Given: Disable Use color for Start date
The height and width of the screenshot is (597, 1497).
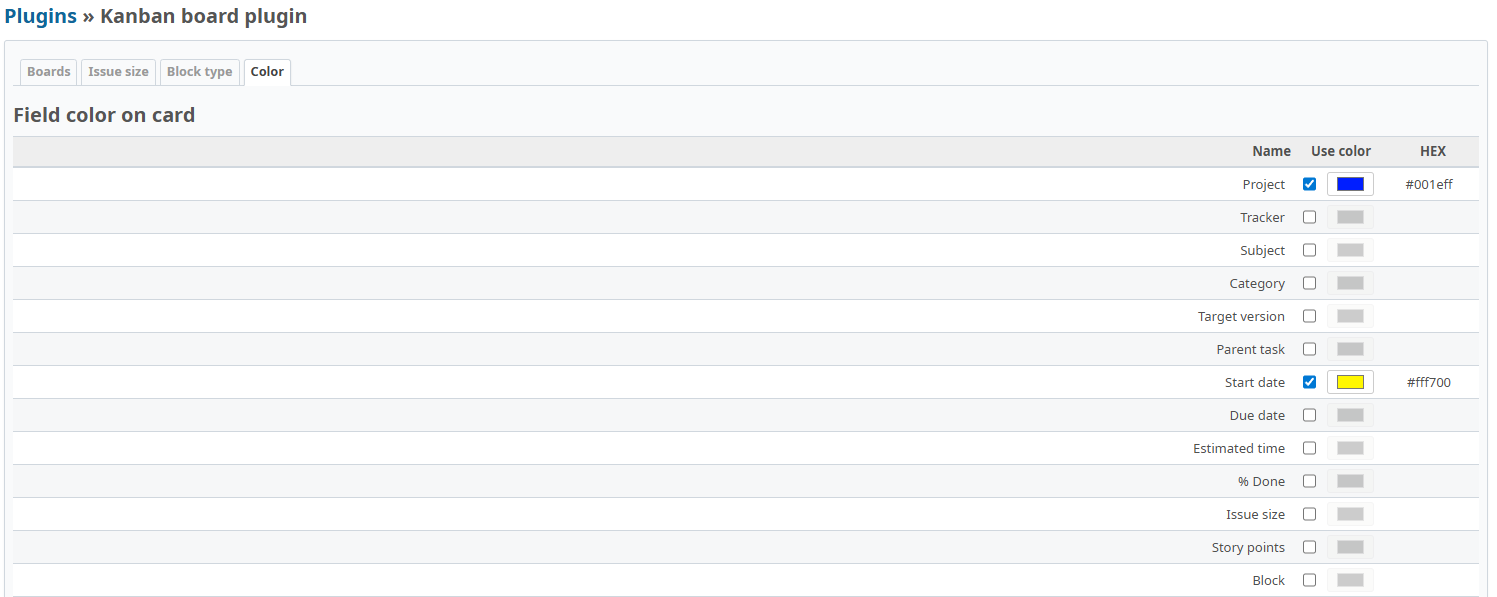Looking at the screenshot, I should (1309, 382).
